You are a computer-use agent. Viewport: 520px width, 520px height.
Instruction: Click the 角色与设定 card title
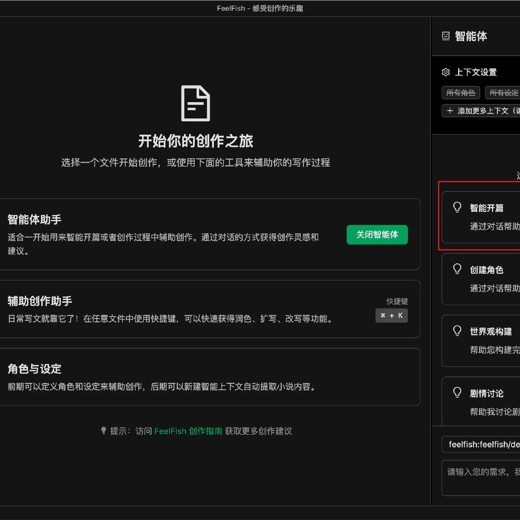[x=34, y=369]
